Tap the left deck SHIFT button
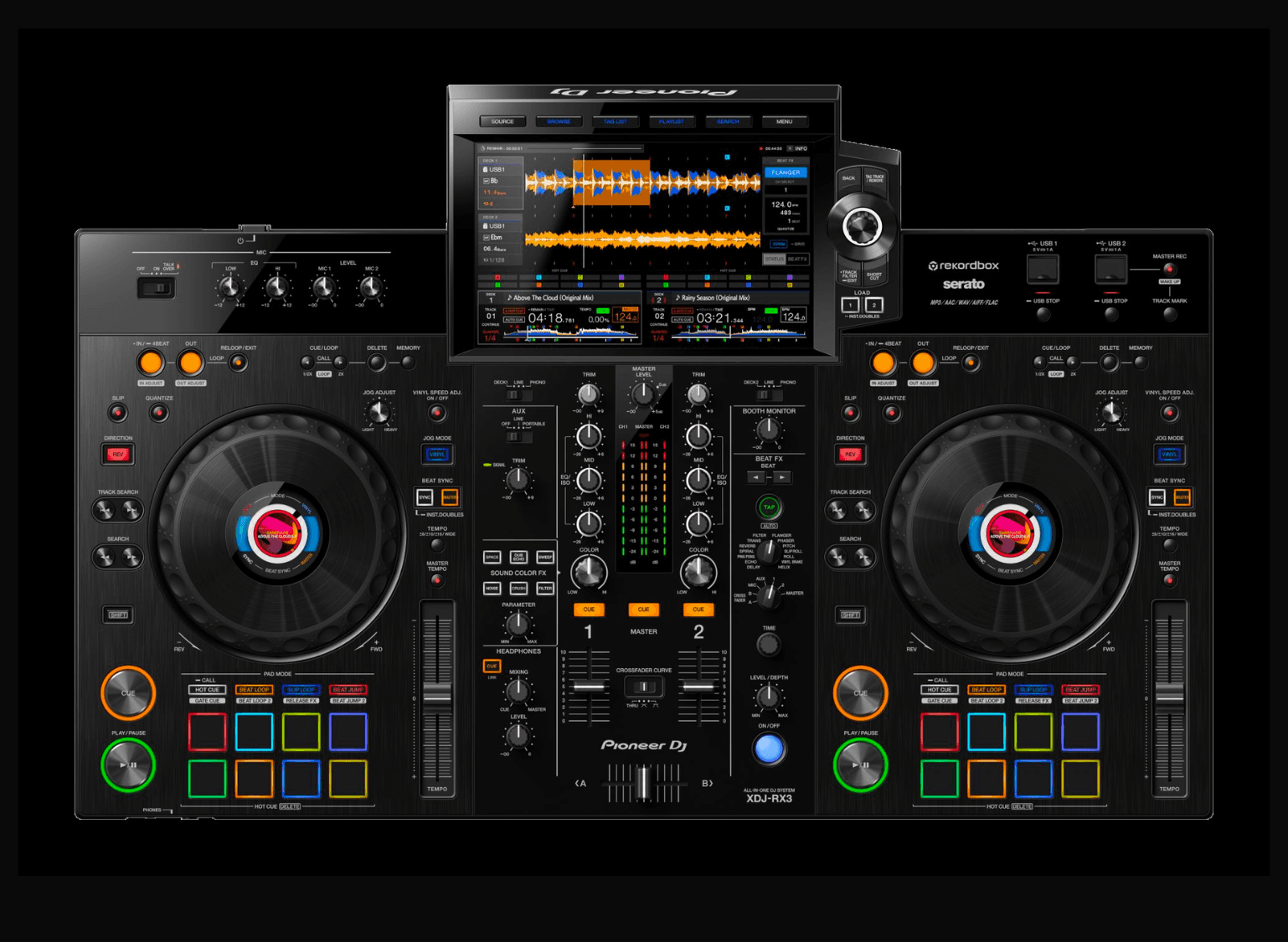The height and width of the screenshot is (942, 1288). coord(118,615)
